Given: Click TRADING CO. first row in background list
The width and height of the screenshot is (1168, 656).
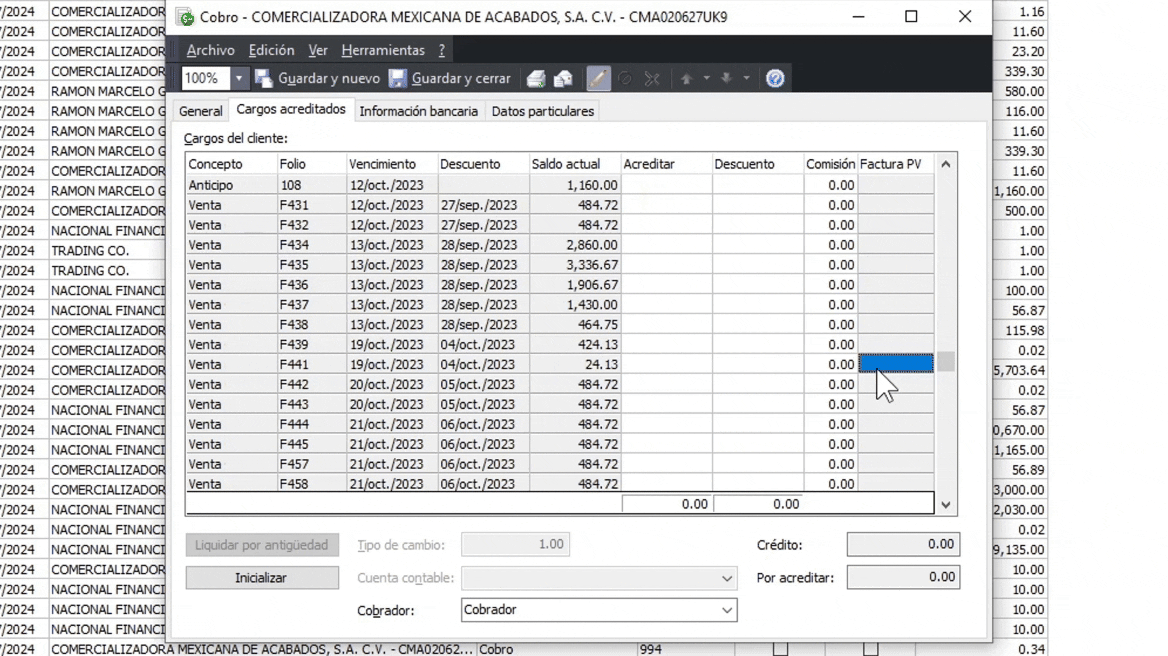Looking at the screenshot, I should tap(90, 251).
